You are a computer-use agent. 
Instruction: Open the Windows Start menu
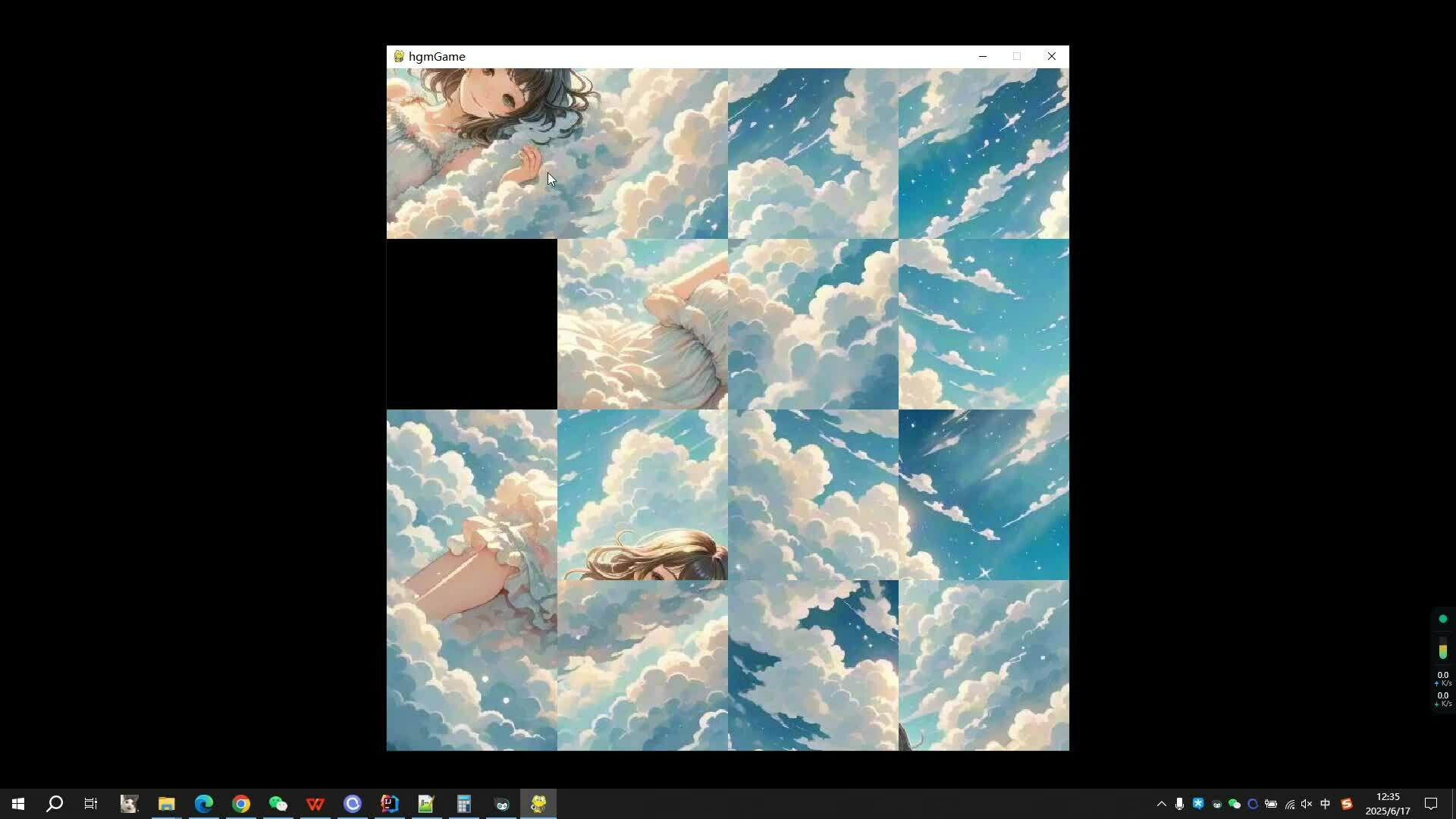pos(18,804)
